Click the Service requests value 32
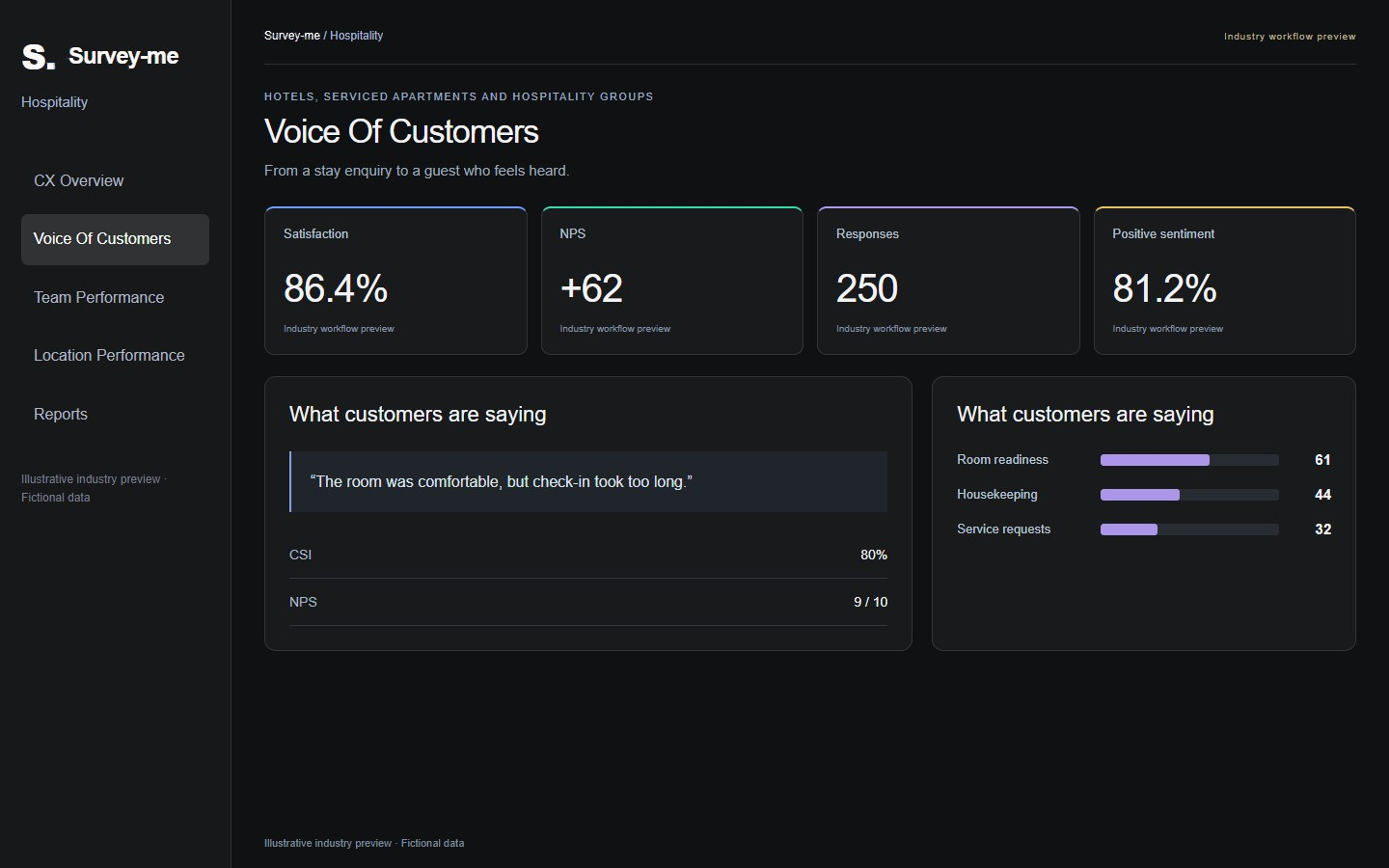 [x=1322, y=529]
